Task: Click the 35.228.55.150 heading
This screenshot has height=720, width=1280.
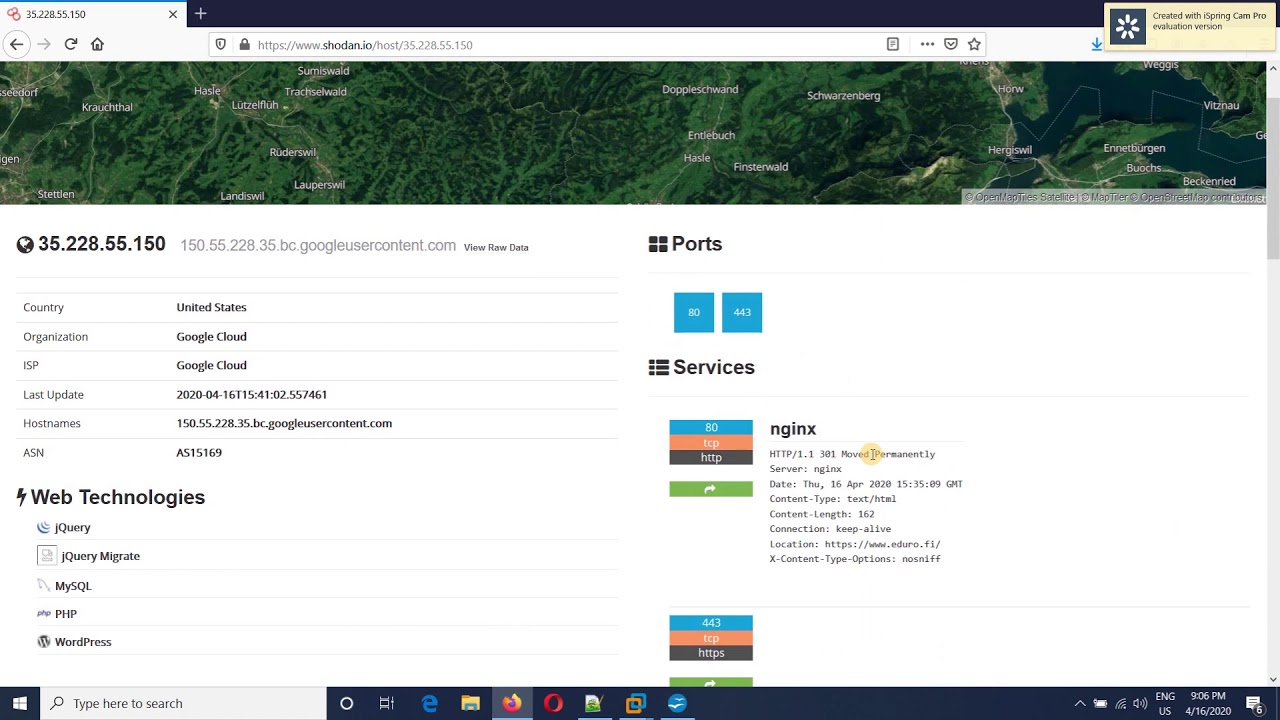Action: coord(101,244)
